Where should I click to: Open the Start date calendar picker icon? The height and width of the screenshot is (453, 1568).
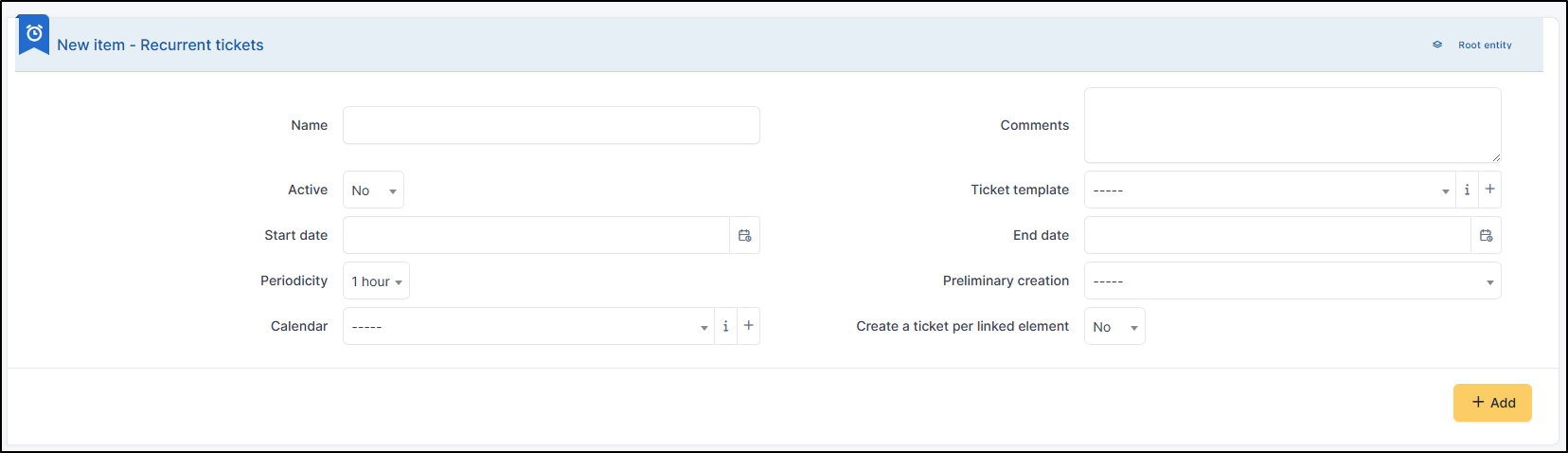(x=744, y=235)
